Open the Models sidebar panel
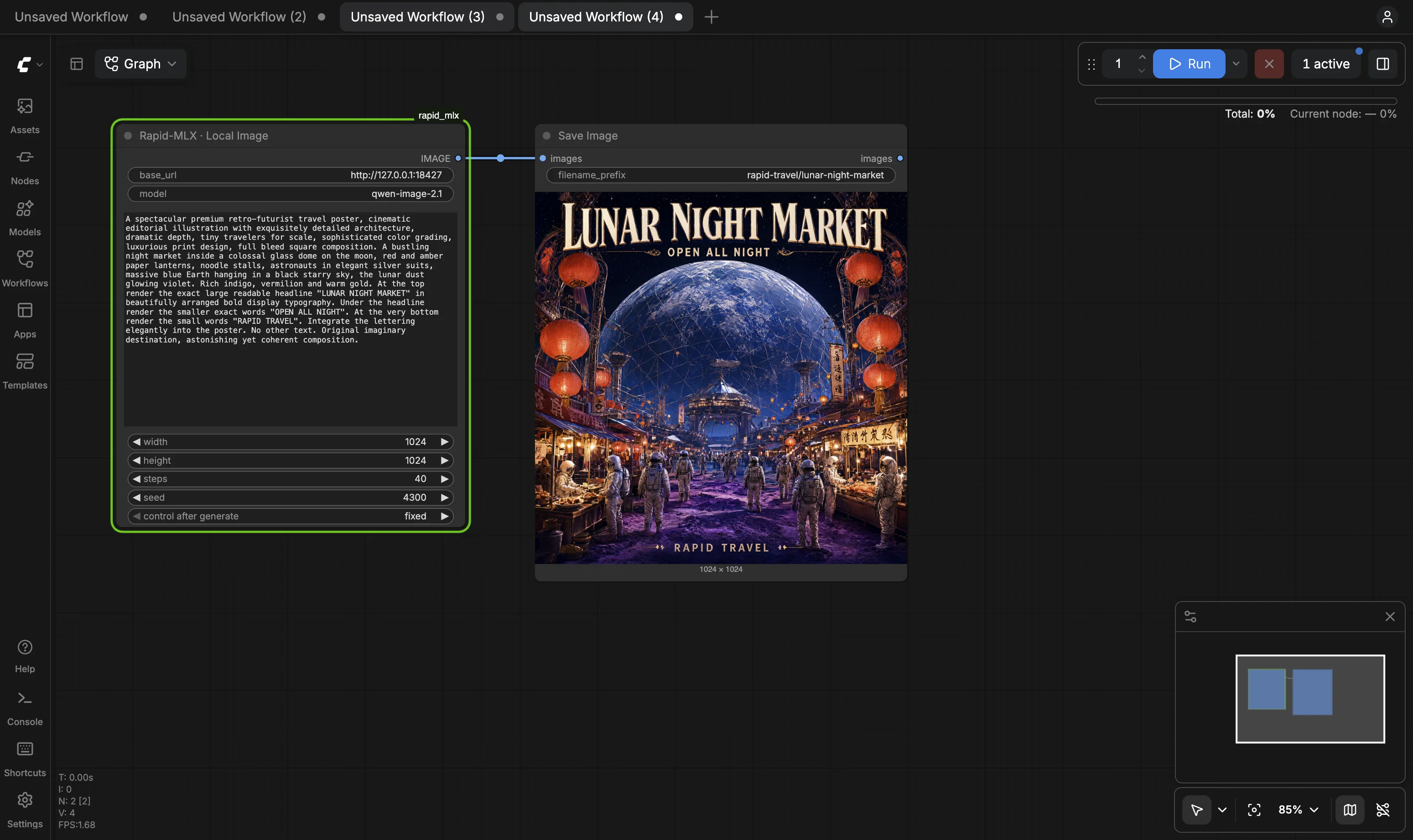This screenshot has width=1413, height=840. (25, 218)
